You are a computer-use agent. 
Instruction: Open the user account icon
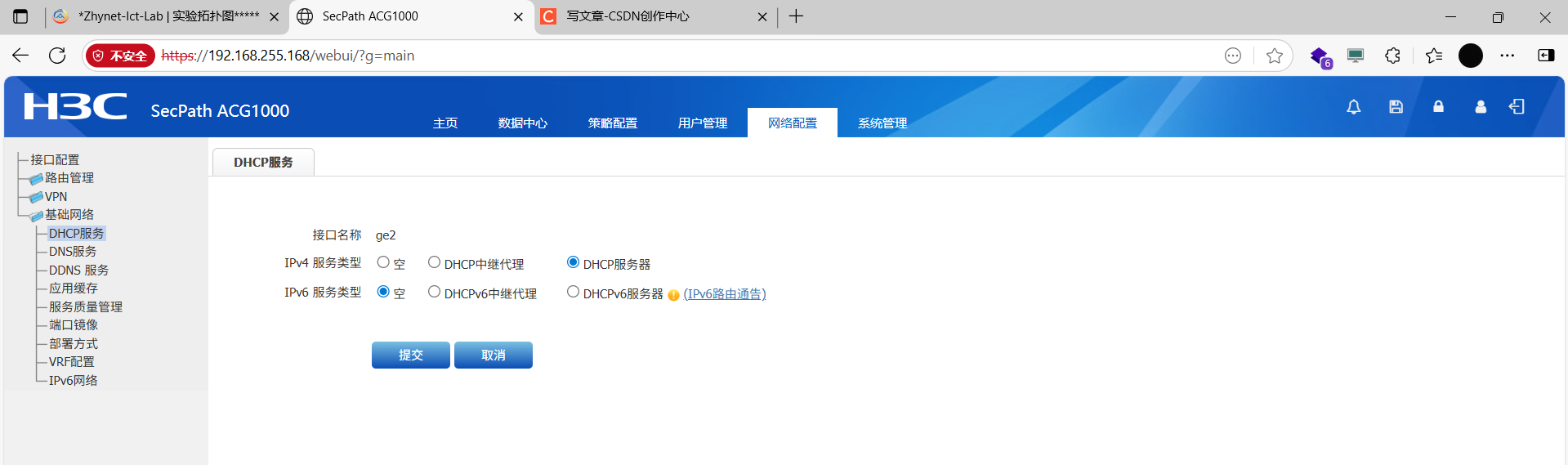pos(1481,107)
